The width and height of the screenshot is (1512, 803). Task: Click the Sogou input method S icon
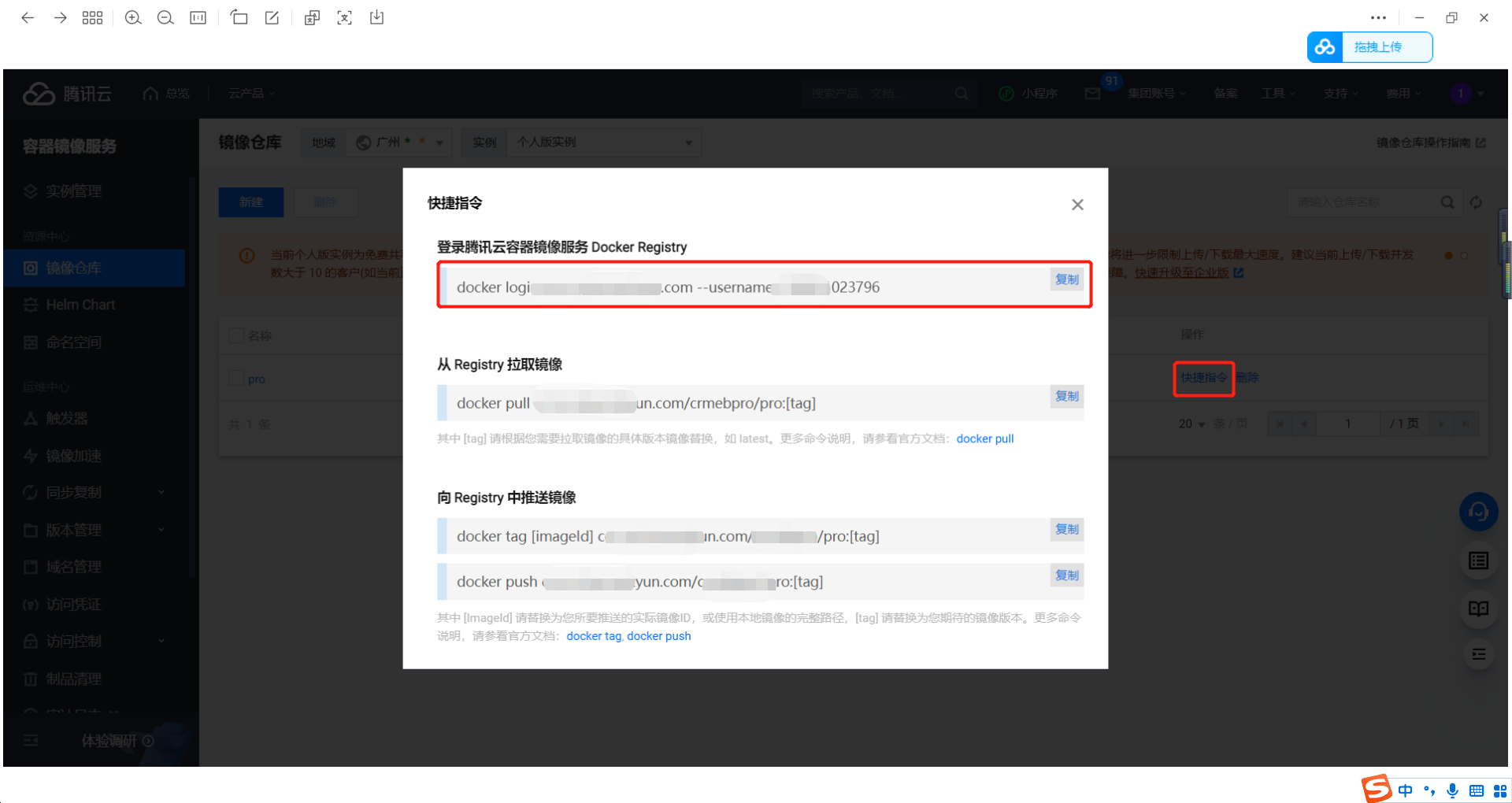(1377, 788)
